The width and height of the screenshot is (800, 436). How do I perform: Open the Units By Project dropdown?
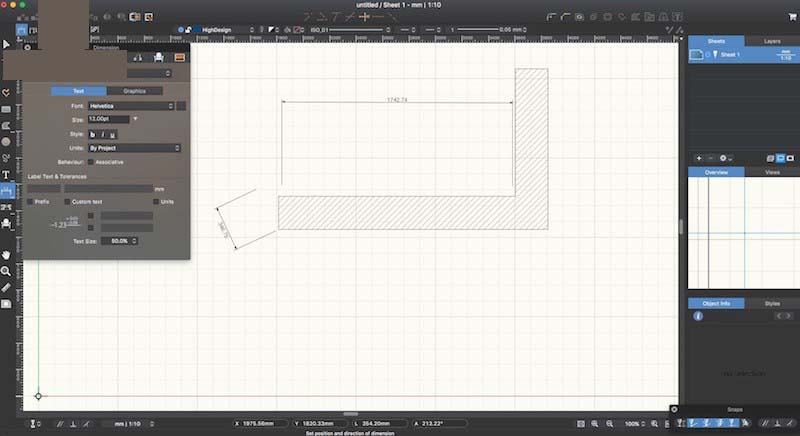[x=134, y=148]
